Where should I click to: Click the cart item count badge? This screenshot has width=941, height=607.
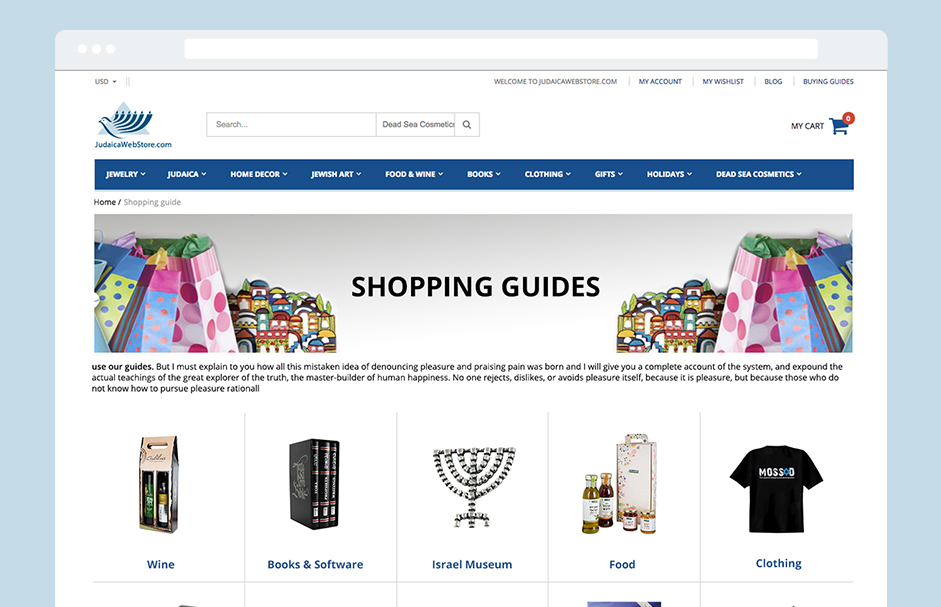[848, 118]
